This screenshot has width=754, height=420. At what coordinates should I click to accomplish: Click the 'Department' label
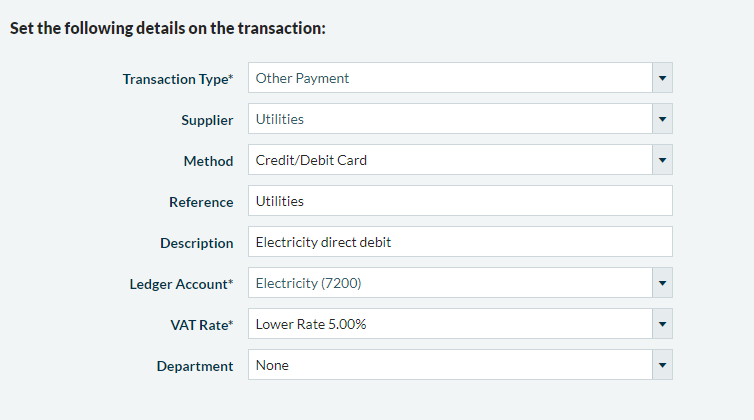point(195,366)
